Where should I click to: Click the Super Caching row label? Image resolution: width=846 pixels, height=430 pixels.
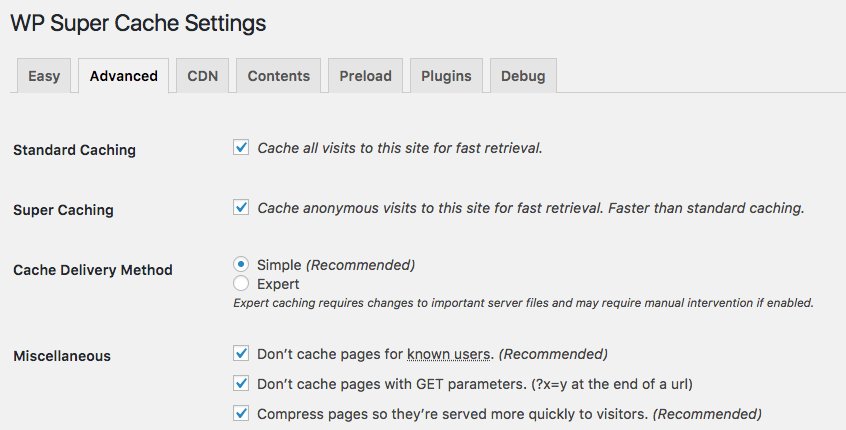(x=63, y=210)
